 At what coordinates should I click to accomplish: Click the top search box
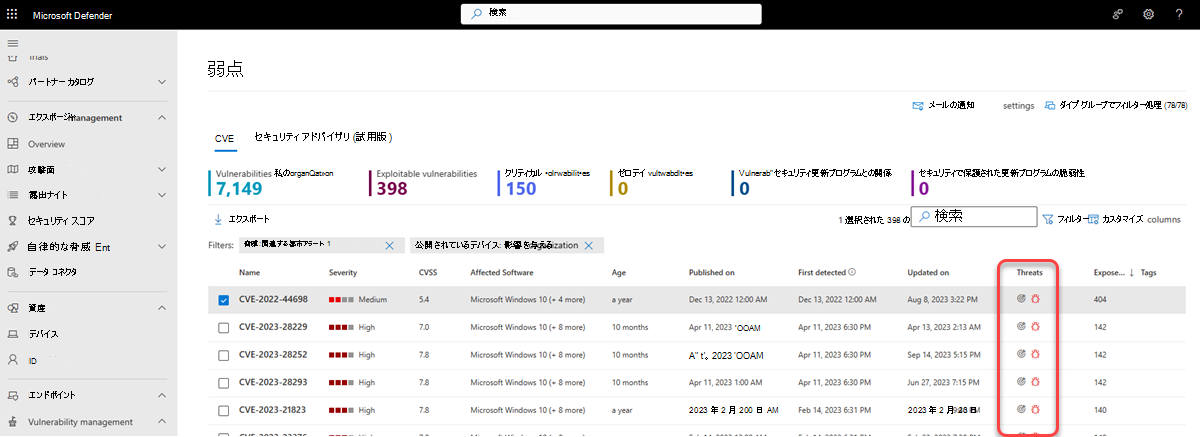coord(600,14)
